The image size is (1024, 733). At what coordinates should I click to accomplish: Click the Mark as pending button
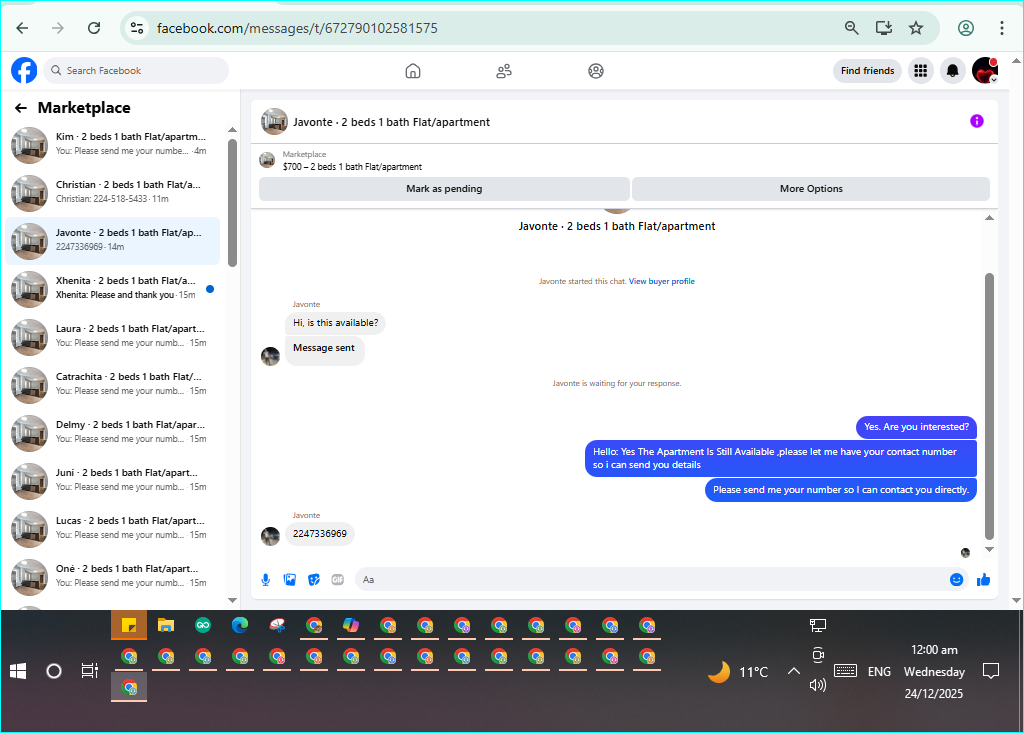[x=444, y=189]
